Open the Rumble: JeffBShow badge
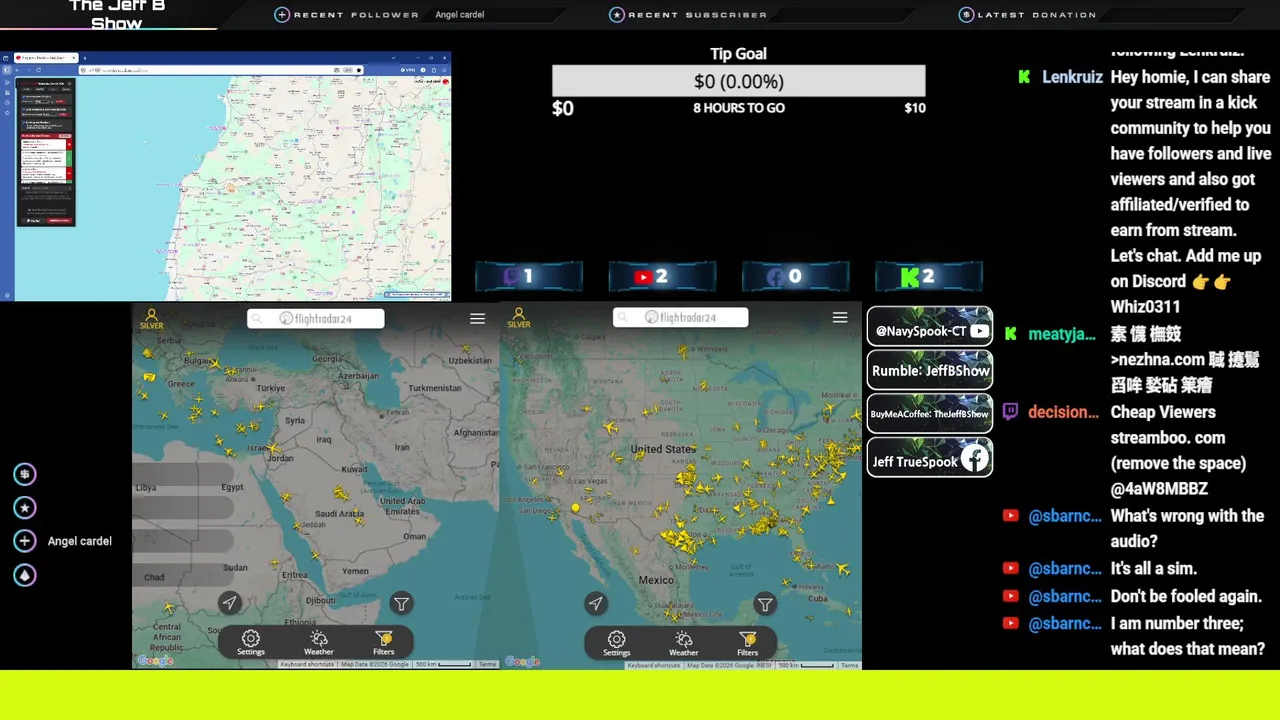Image resolution: width=1280 pixels, height=720 pixels. click(930, 370)
